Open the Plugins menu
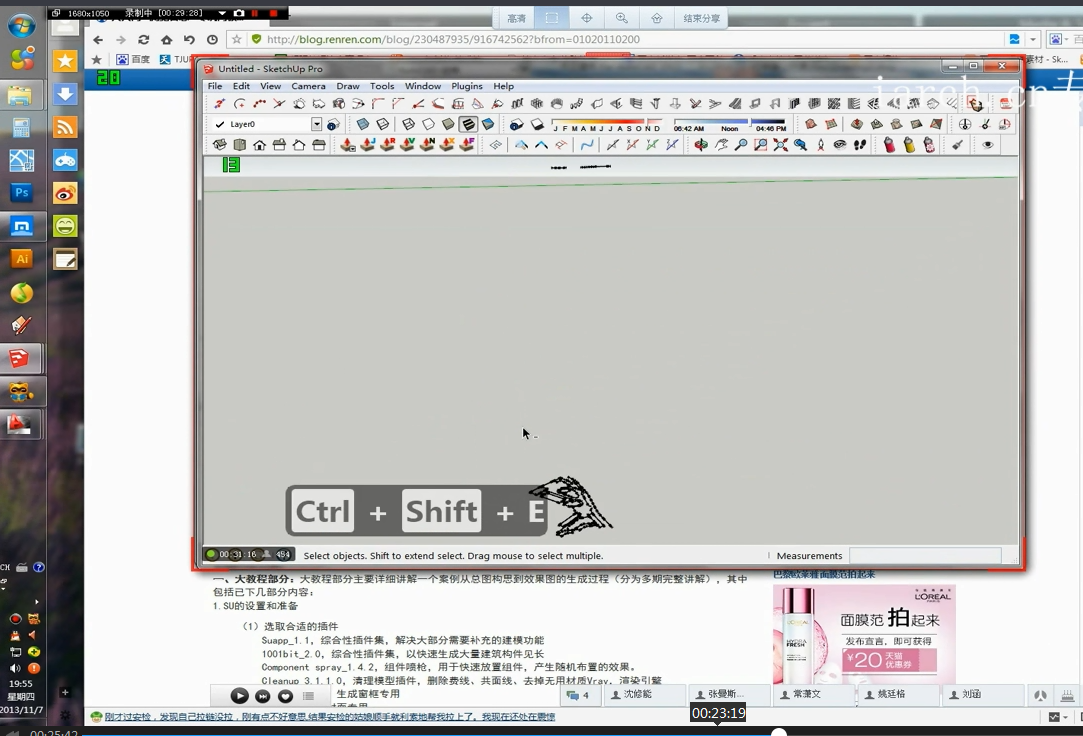The image size is (1083, 736). 467,86
